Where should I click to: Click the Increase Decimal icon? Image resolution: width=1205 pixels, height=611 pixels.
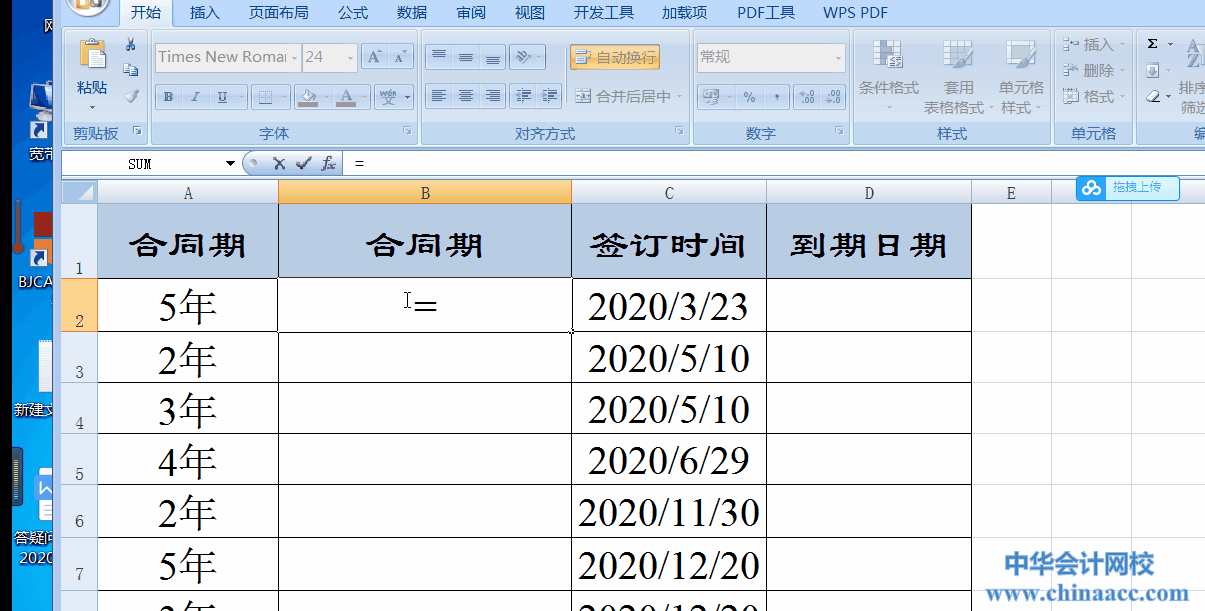click(806, 97)
